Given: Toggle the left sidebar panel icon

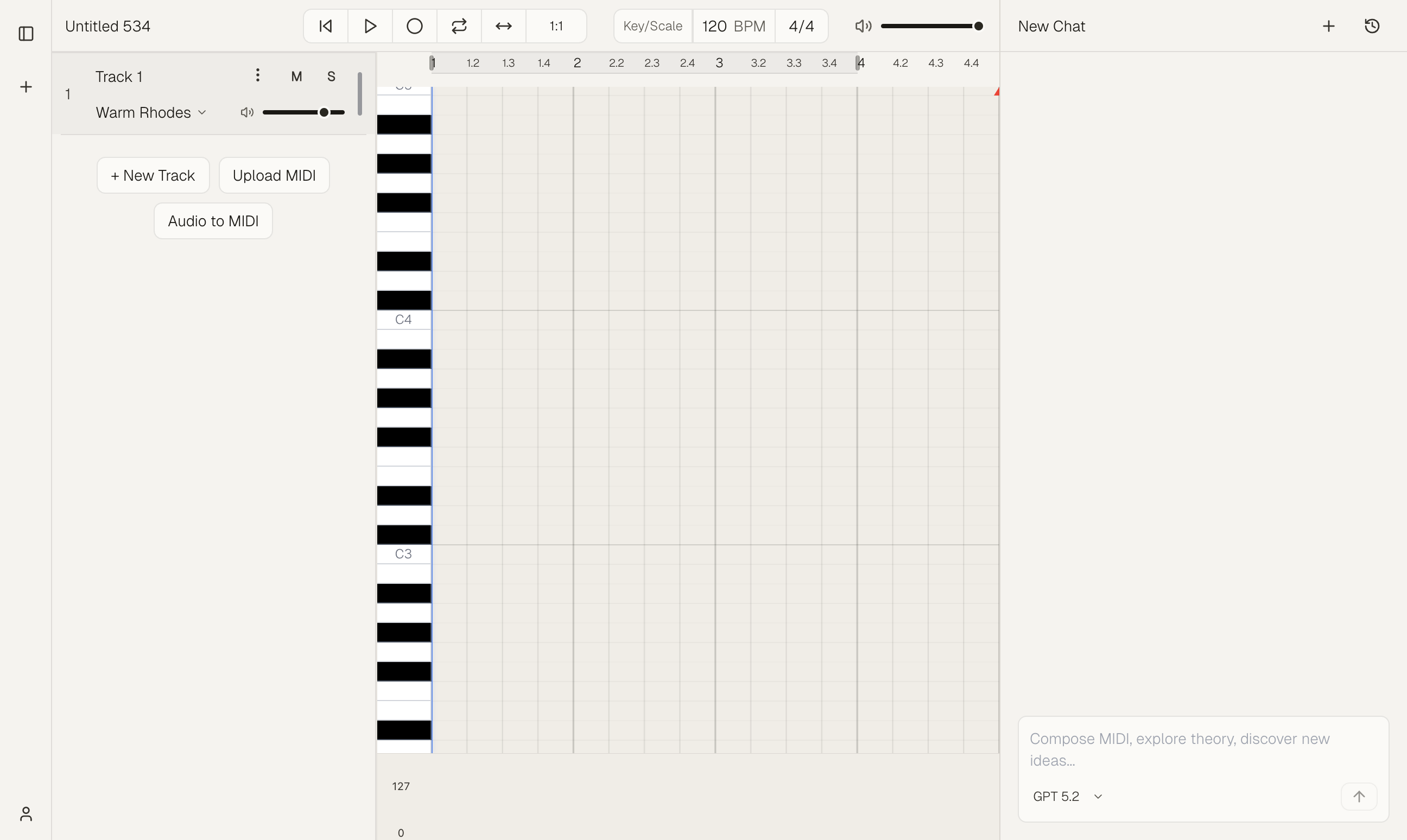Looking at the screenshot, I should click(26, 34).
